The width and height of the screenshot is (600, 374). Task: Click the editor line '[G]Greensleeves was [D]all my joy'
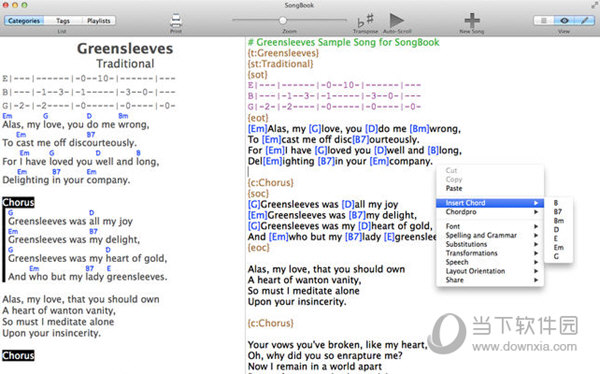[x=323, y=204]
